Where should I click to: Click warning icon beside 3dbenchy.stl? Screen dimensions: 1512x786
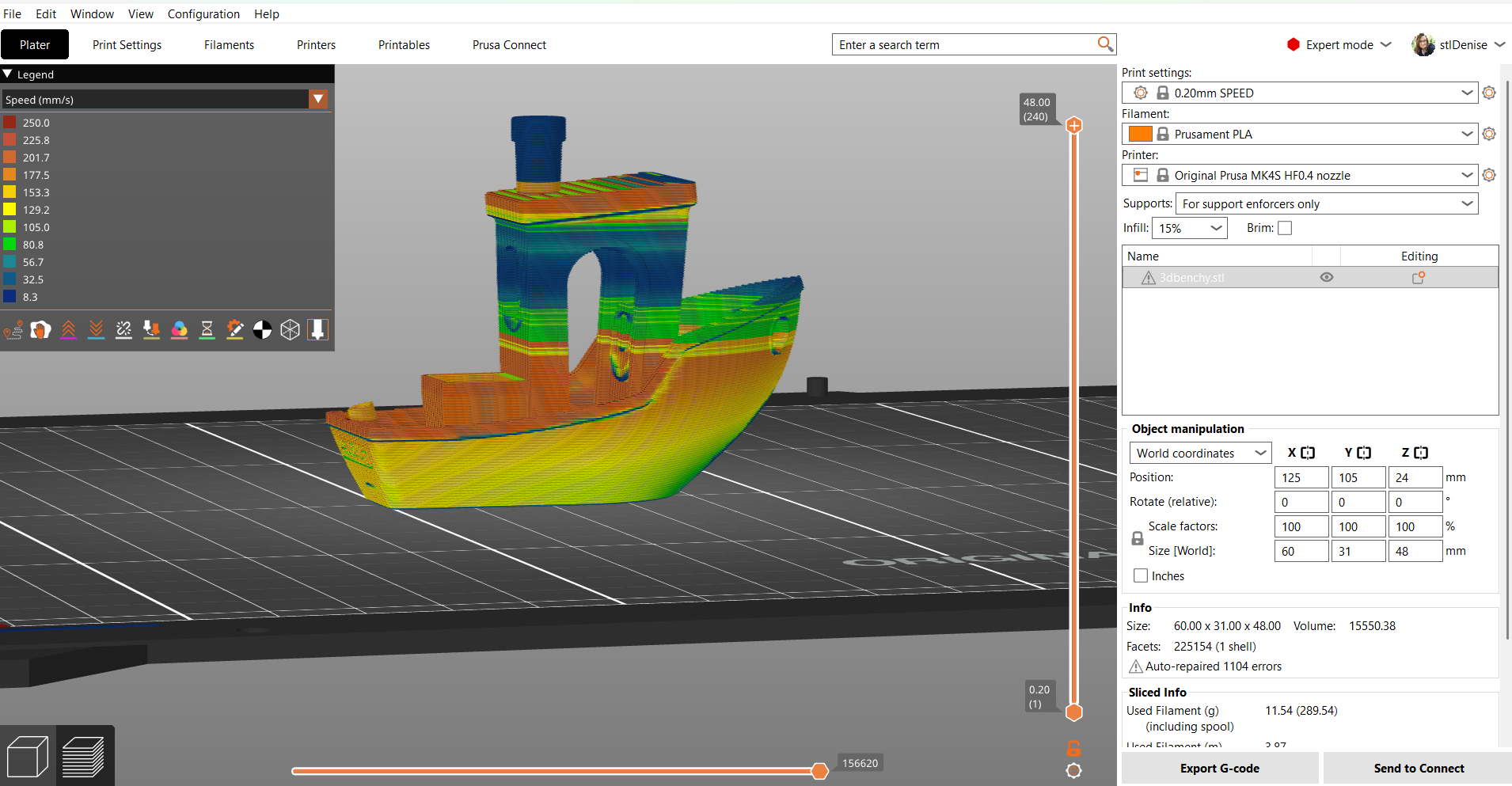coord(1148,278)
